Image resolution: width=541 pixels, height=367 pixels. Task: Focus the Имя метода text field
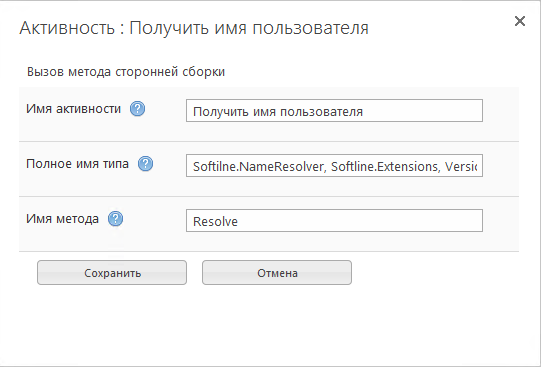[334, 220]
